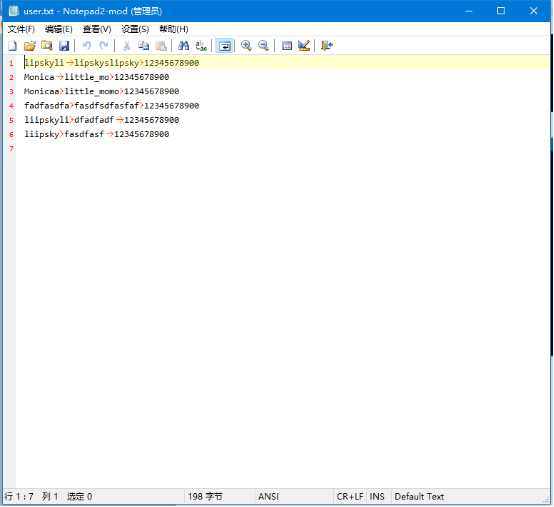Click the line with Monicaa and little_momo

(x=101, y=92)
